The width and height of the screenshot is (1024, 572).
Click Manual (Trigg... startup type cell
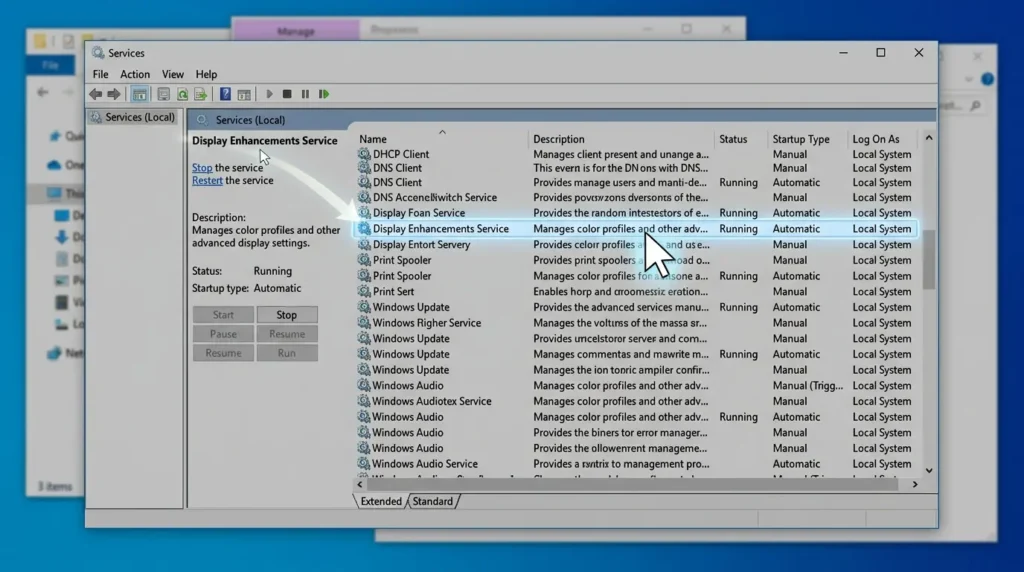point(807,385)
